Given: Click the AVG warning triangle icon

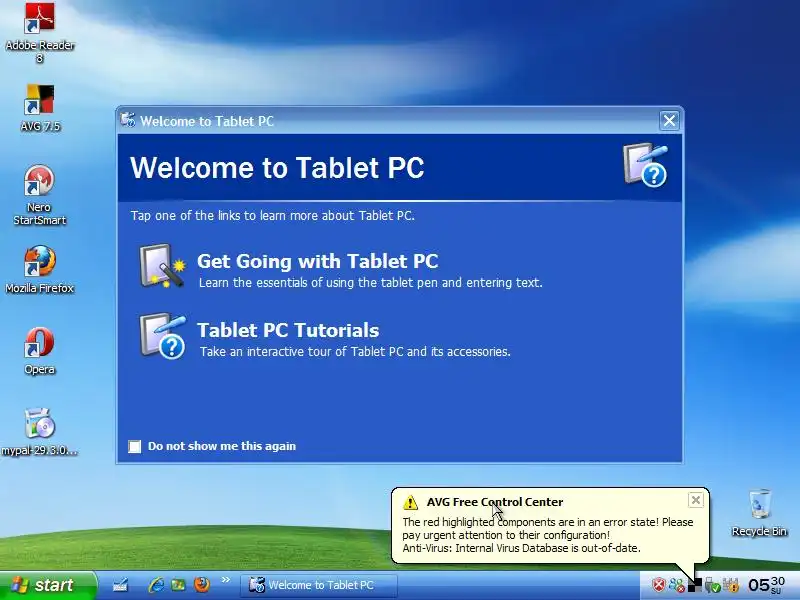Looking at the screenshot, I should pos(410,503).
